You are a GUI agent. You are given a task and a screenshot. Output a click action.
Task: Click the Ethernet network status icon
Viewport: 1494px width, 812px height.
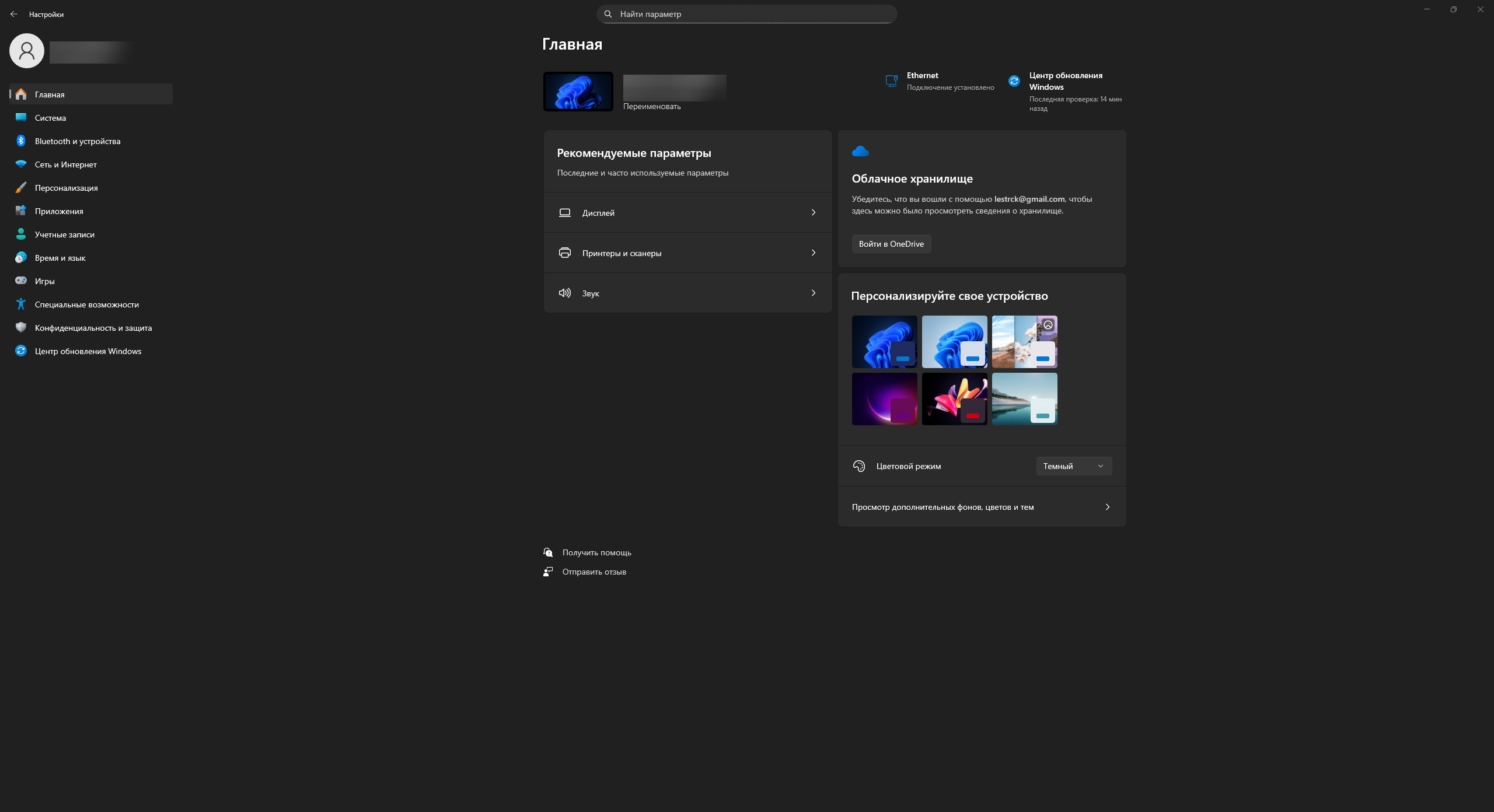(x=891, y=81)
